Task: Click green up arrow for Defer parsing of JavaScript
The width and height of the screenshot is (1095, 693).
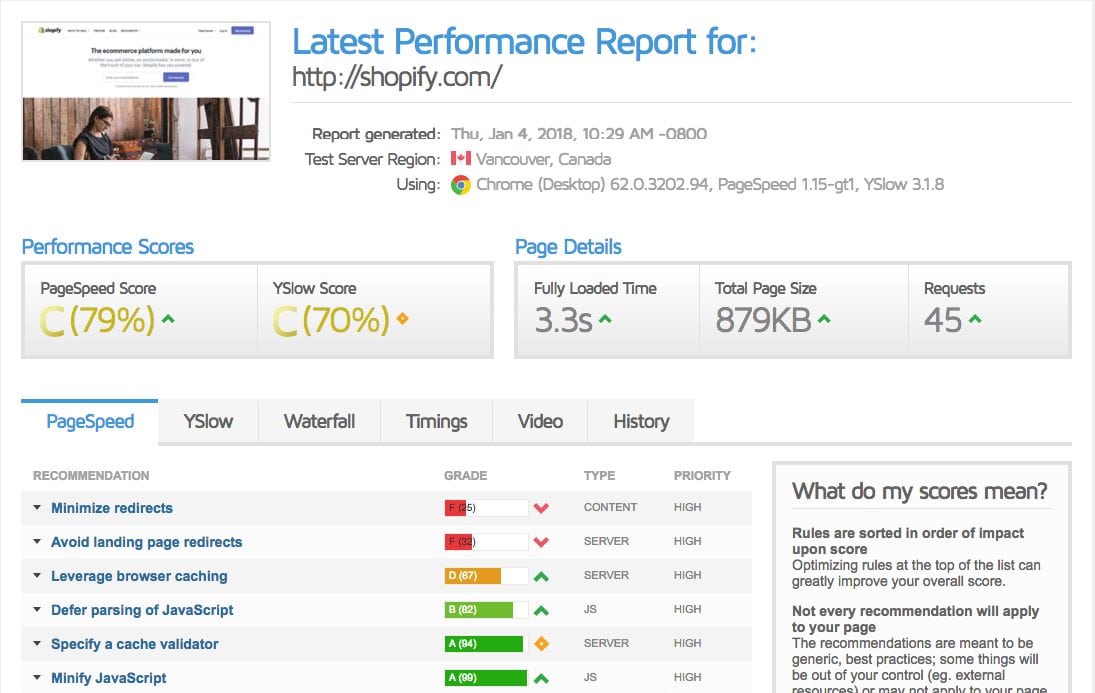Action: (541, 610)
